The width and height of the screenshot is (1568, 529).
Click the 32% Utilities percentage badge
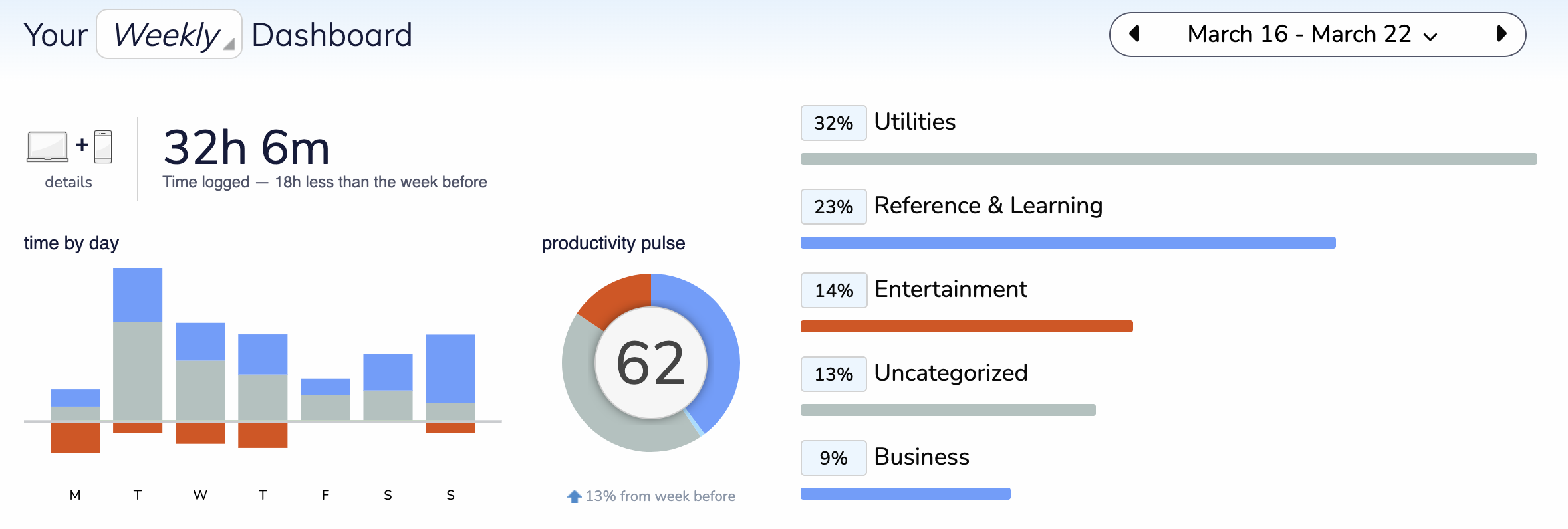pyautogui.click(x=833, y=123)
